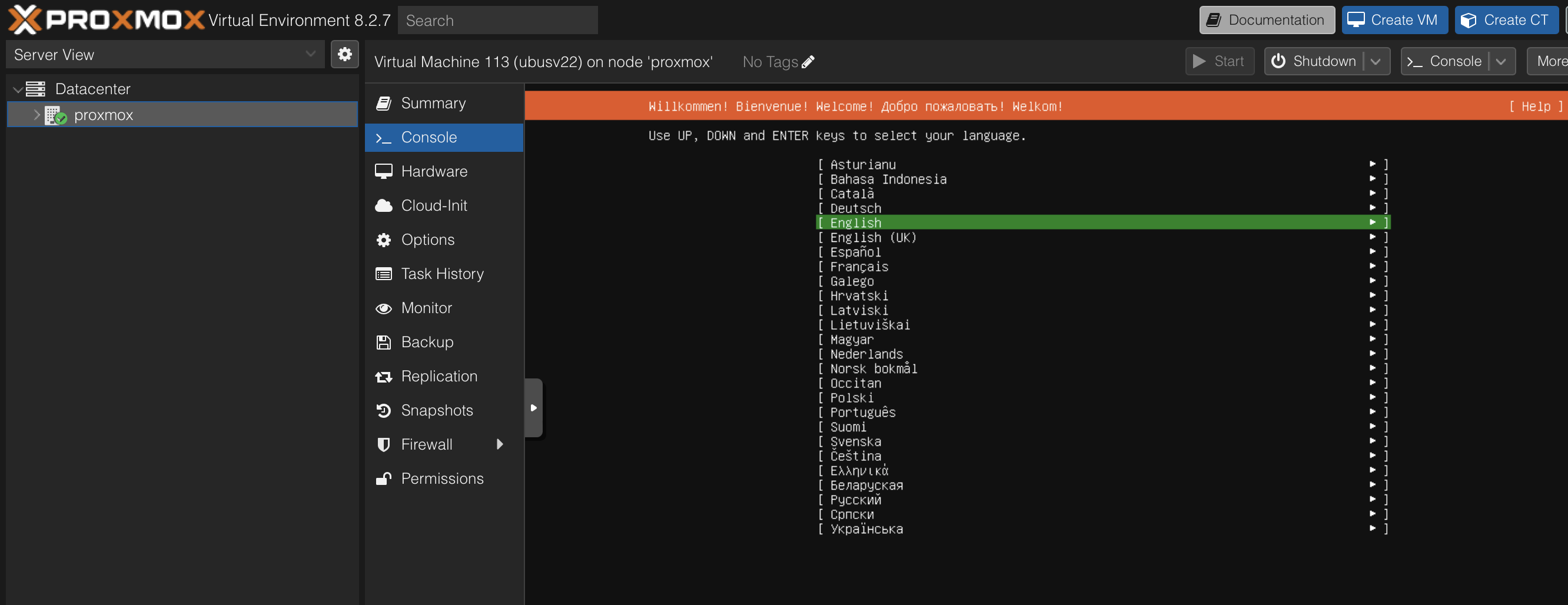1568x605 pixels.
Task: Click the Firewall shield icon
Action: point(384,445)
